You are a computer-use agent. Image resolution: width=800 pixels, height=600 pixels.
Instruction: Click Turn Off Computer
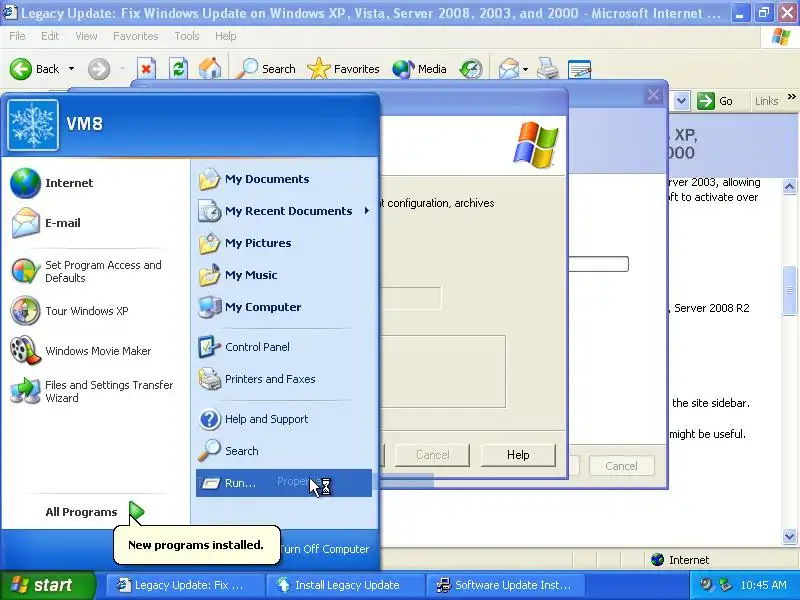tap(324, 549)
